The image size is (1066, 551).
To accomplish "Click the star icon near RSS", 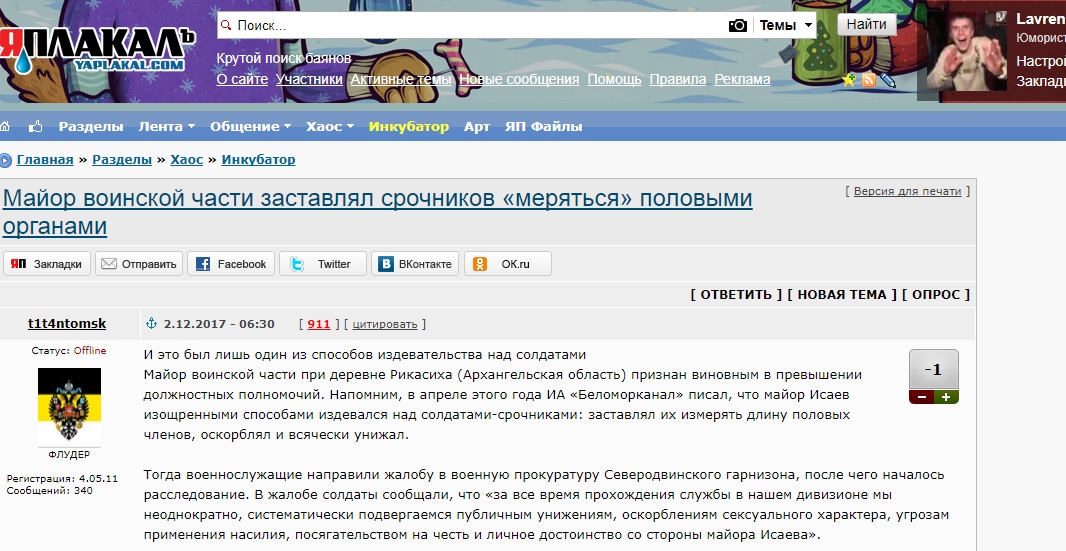I will (850, 80).
